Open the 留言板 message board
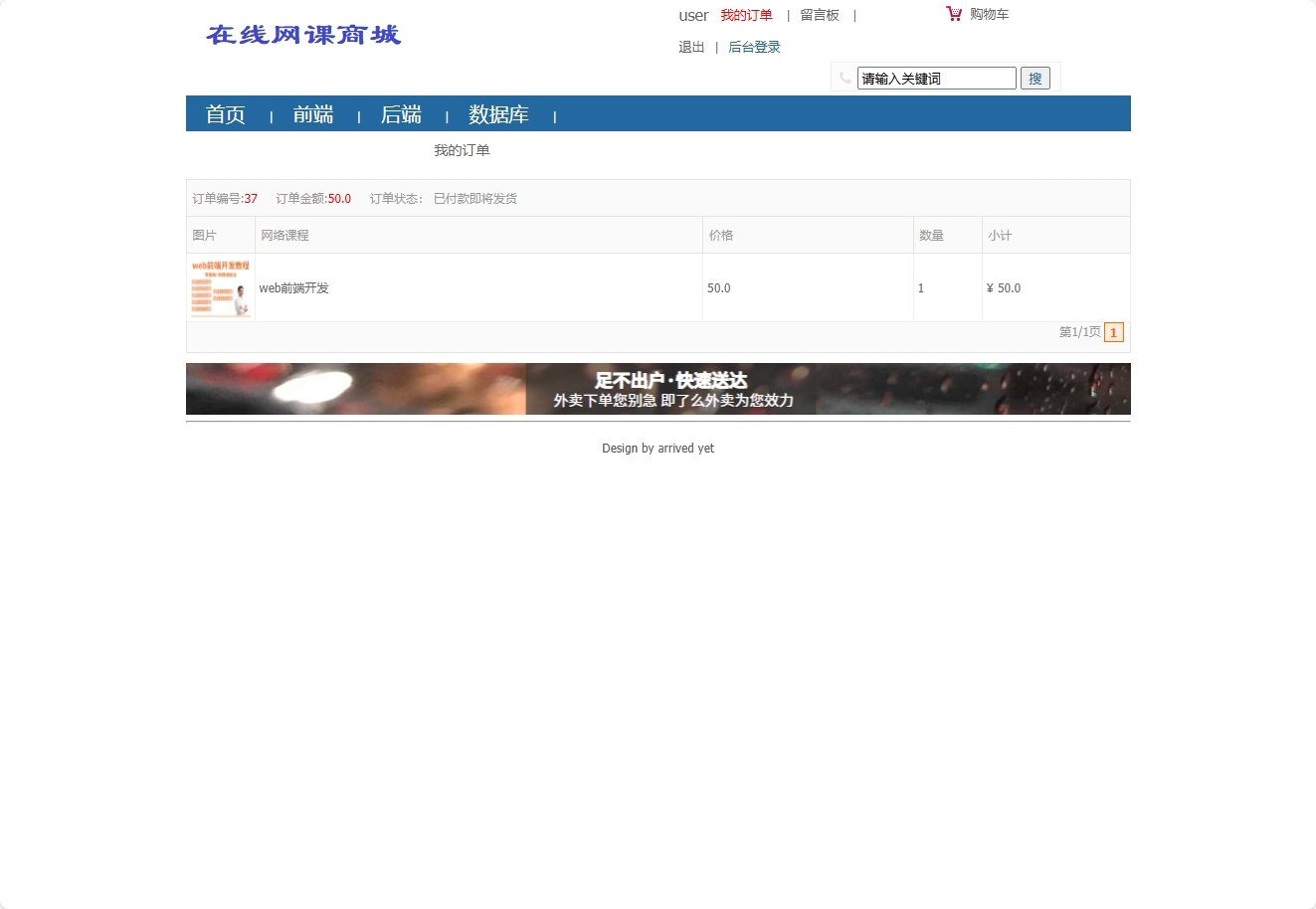Viewport: 1316px width, 909px height. 819,14
